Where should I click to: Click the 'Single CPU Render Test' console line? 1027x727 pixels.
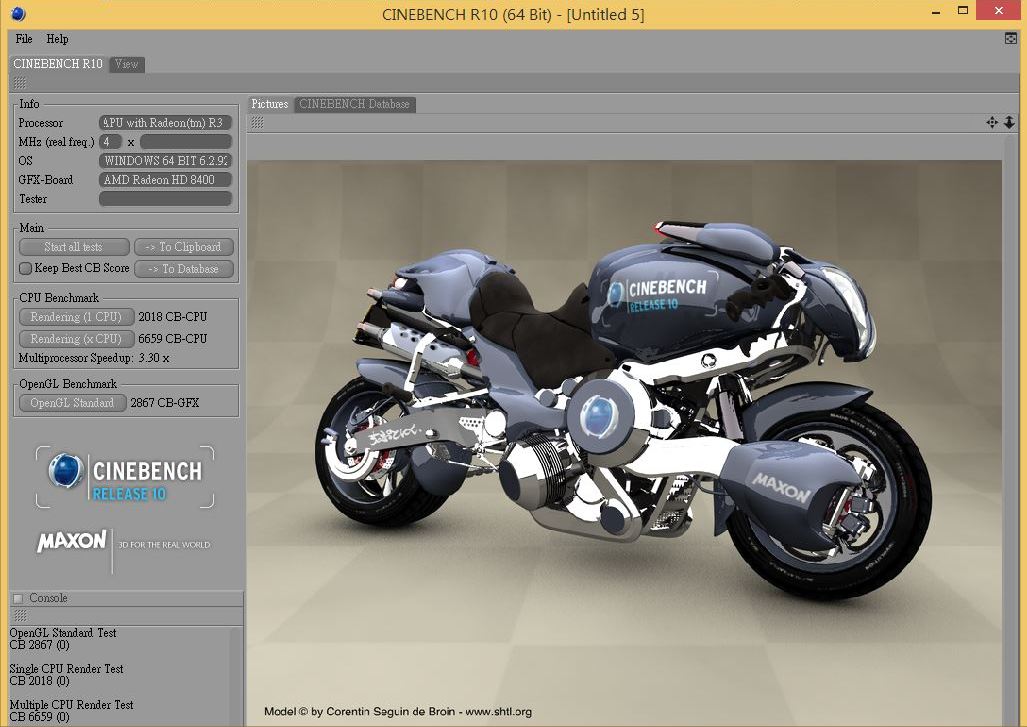(x=66, y=669)
